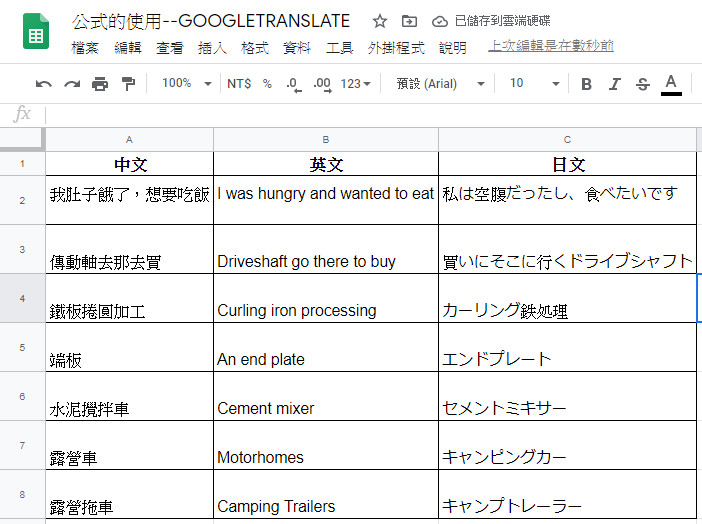Select cell Driveshaft go there to buy

pos(326,249)
